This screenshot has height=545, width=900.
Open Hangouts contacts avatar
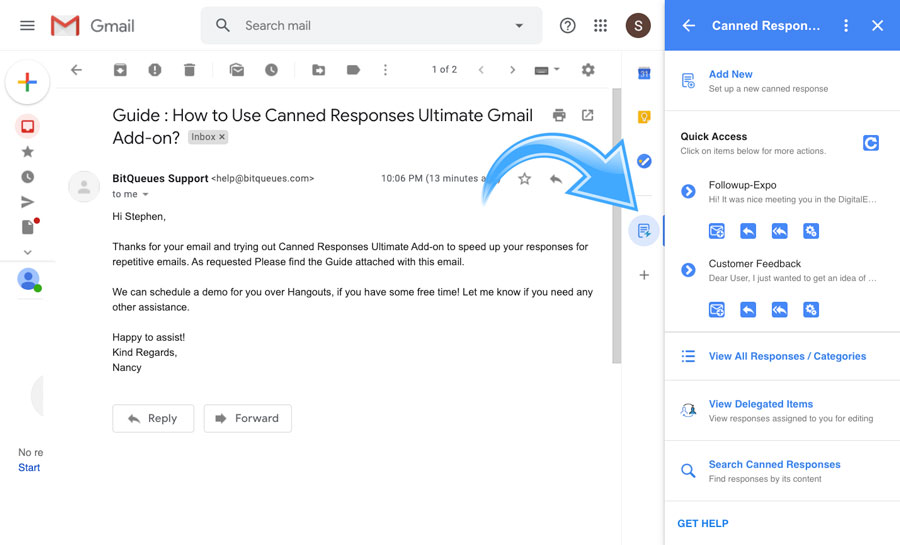28,280
